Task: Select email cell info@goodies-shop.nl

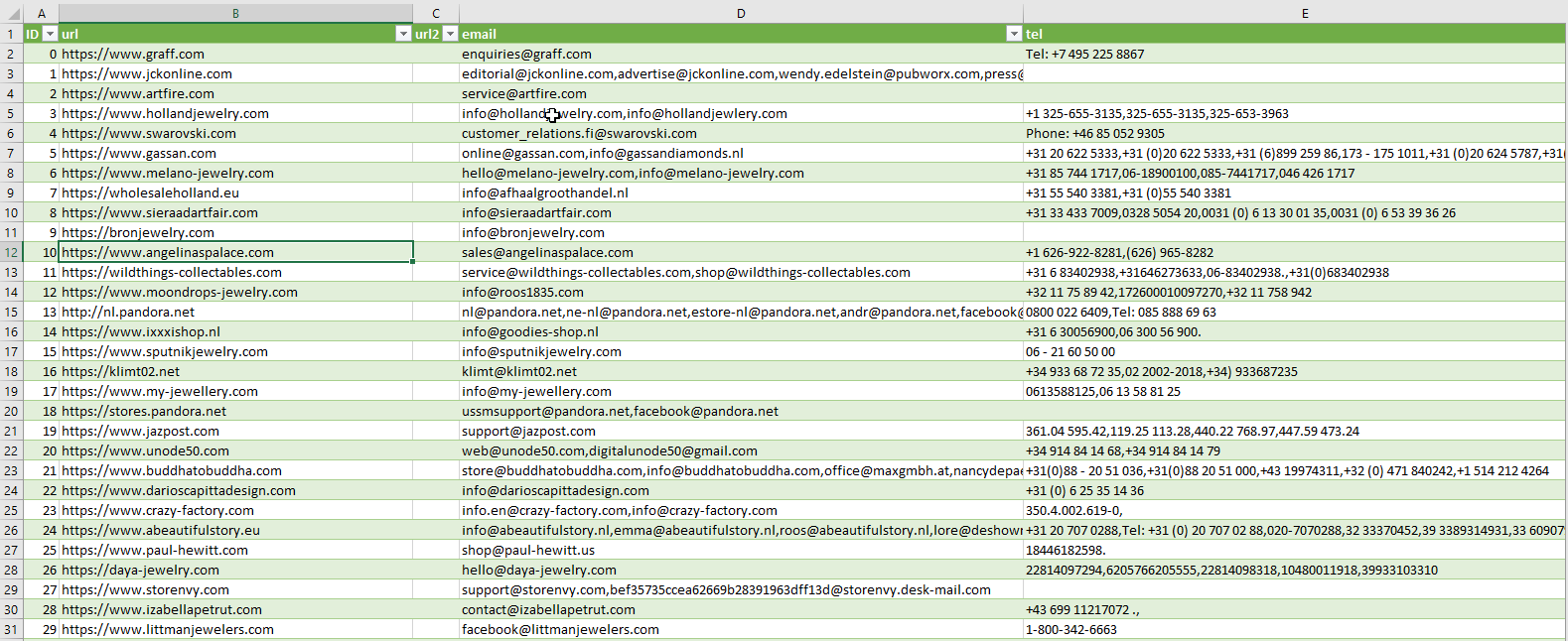Action: click(x=741, y=331)
